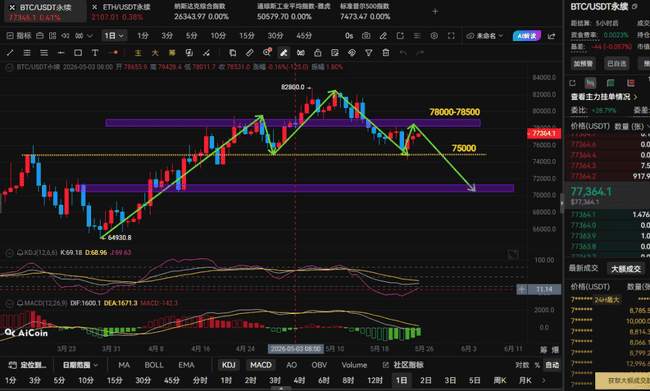Click the plus button beside 11.14 axis label

point(521,289)
